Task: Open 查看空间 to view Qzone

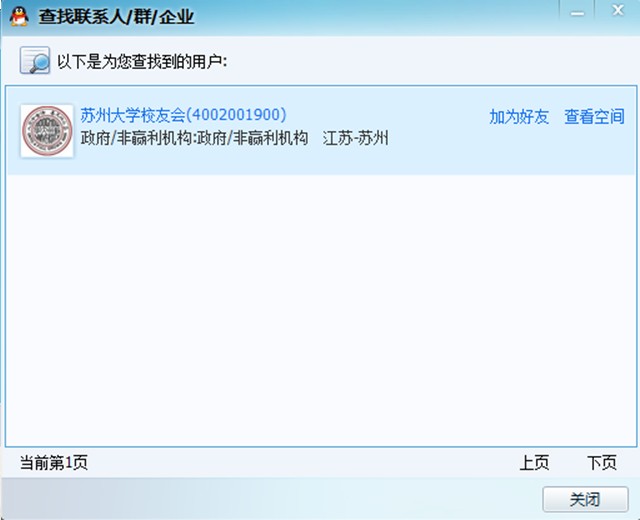Action: (594, 117)
